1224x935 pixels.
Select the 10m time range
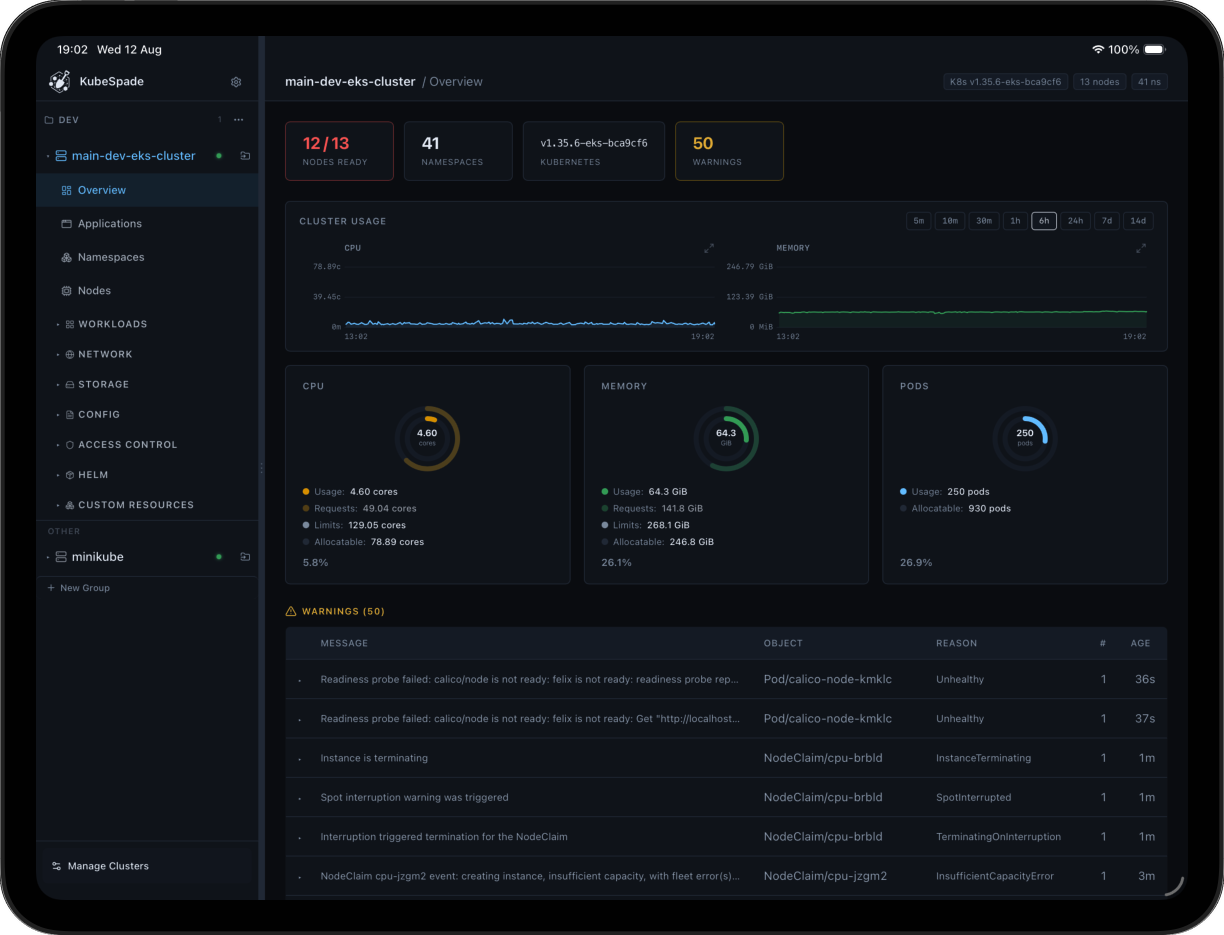950,221
